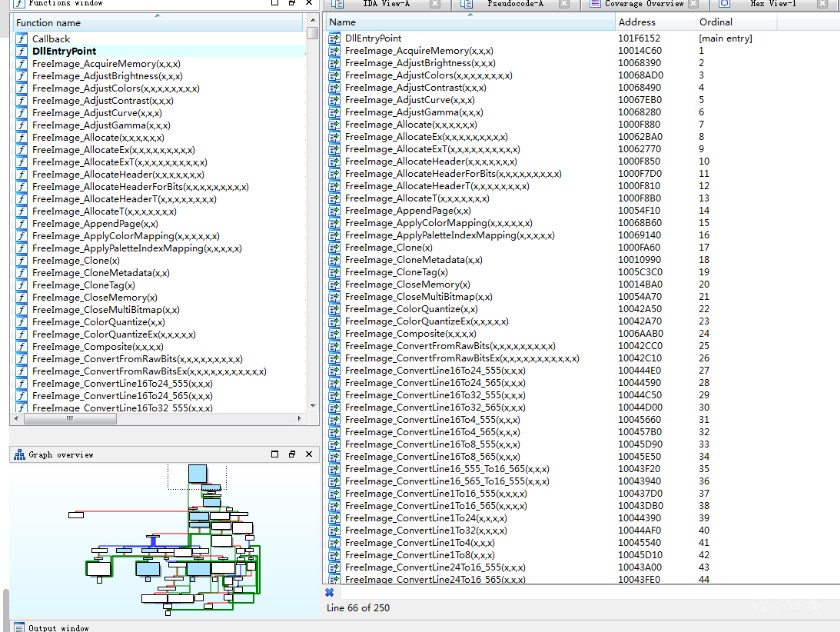Select FreeImage_CloneMetadata(x,x) in the exports list
840x632 pixels.
pyautogui.click(x=414, y=260)
